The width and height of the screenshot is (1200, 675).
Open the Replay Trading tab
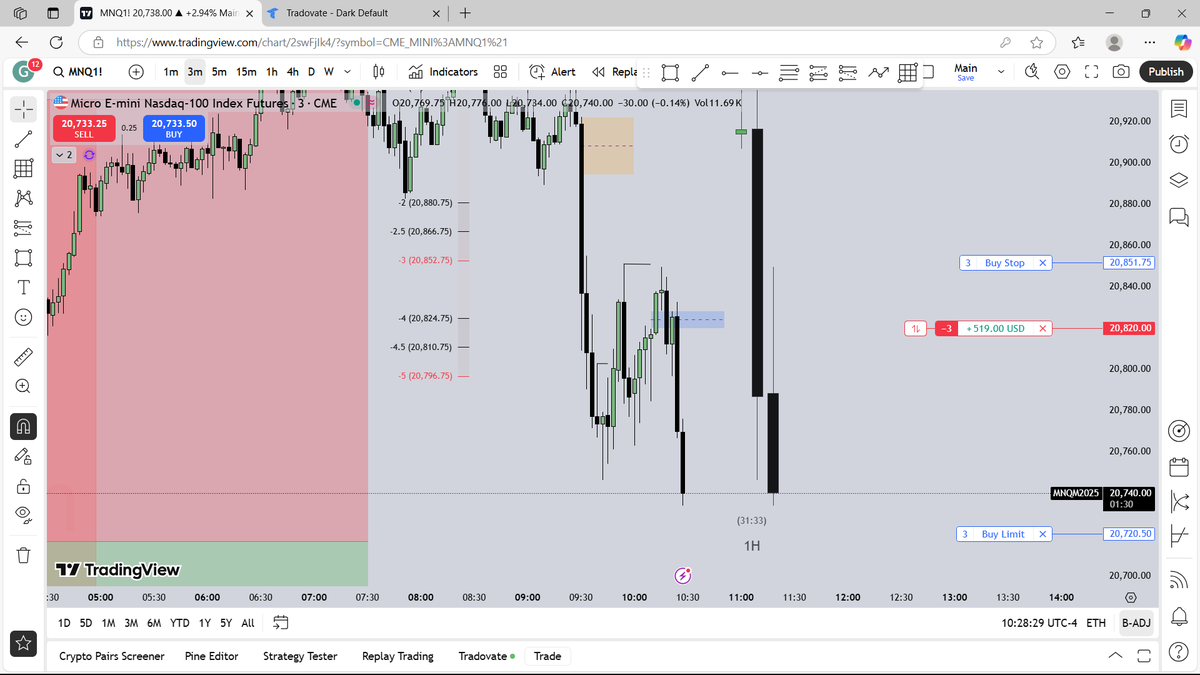pyautogui.click(x=398, y=656)
